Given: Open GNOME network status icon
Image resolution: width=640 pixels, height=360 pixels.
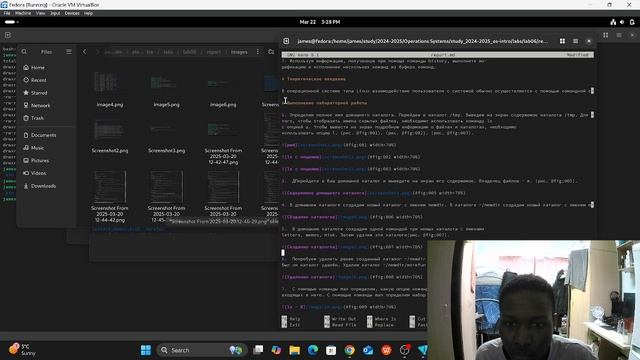Looking at the screenshot, I should click(x=613, y=22).
